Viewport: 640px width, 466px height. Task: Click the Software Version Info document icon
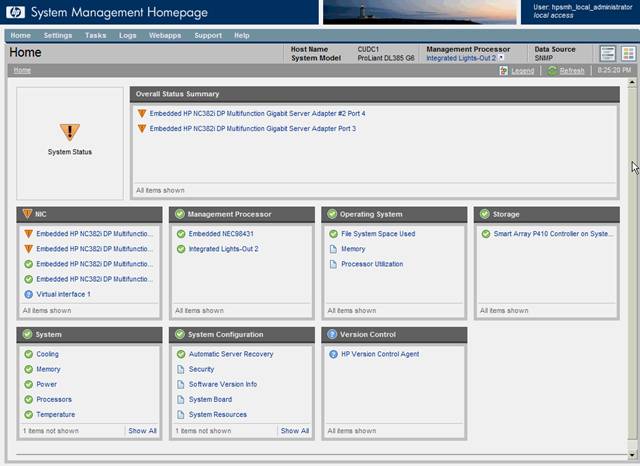(x=181, y=384)
